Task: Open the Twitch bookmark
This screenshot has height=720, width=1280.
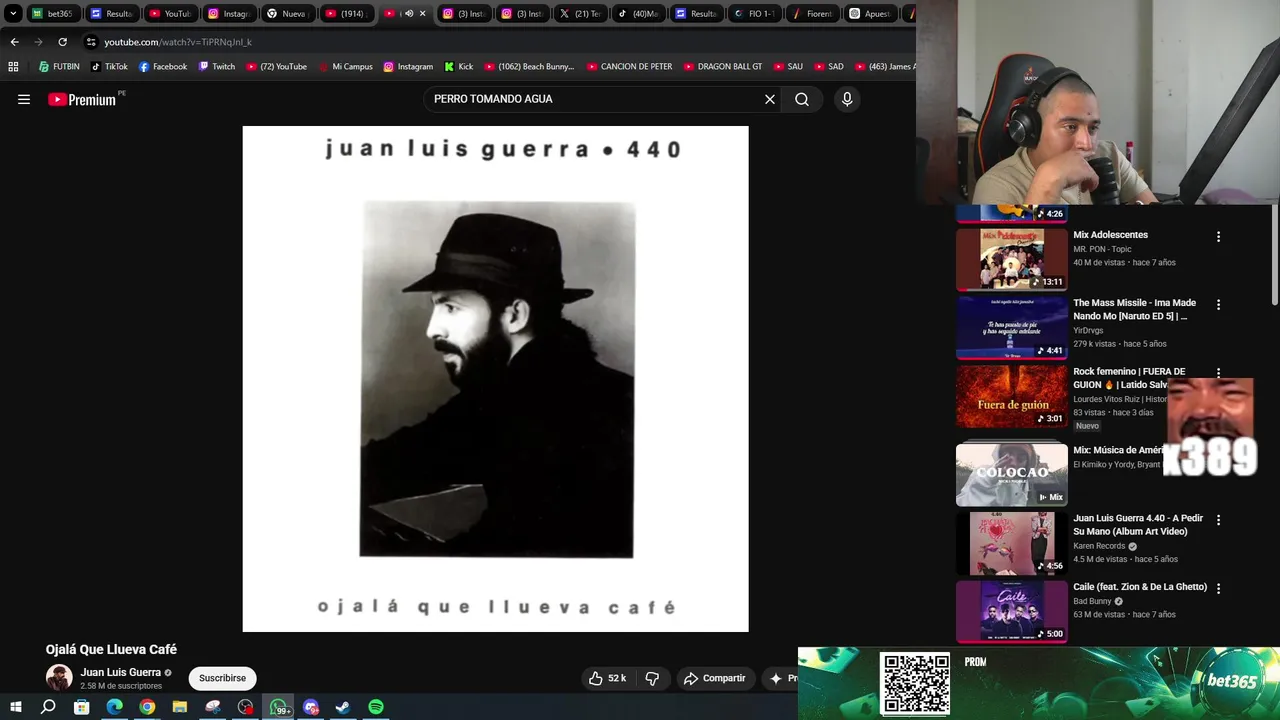Action: point(216,67)
